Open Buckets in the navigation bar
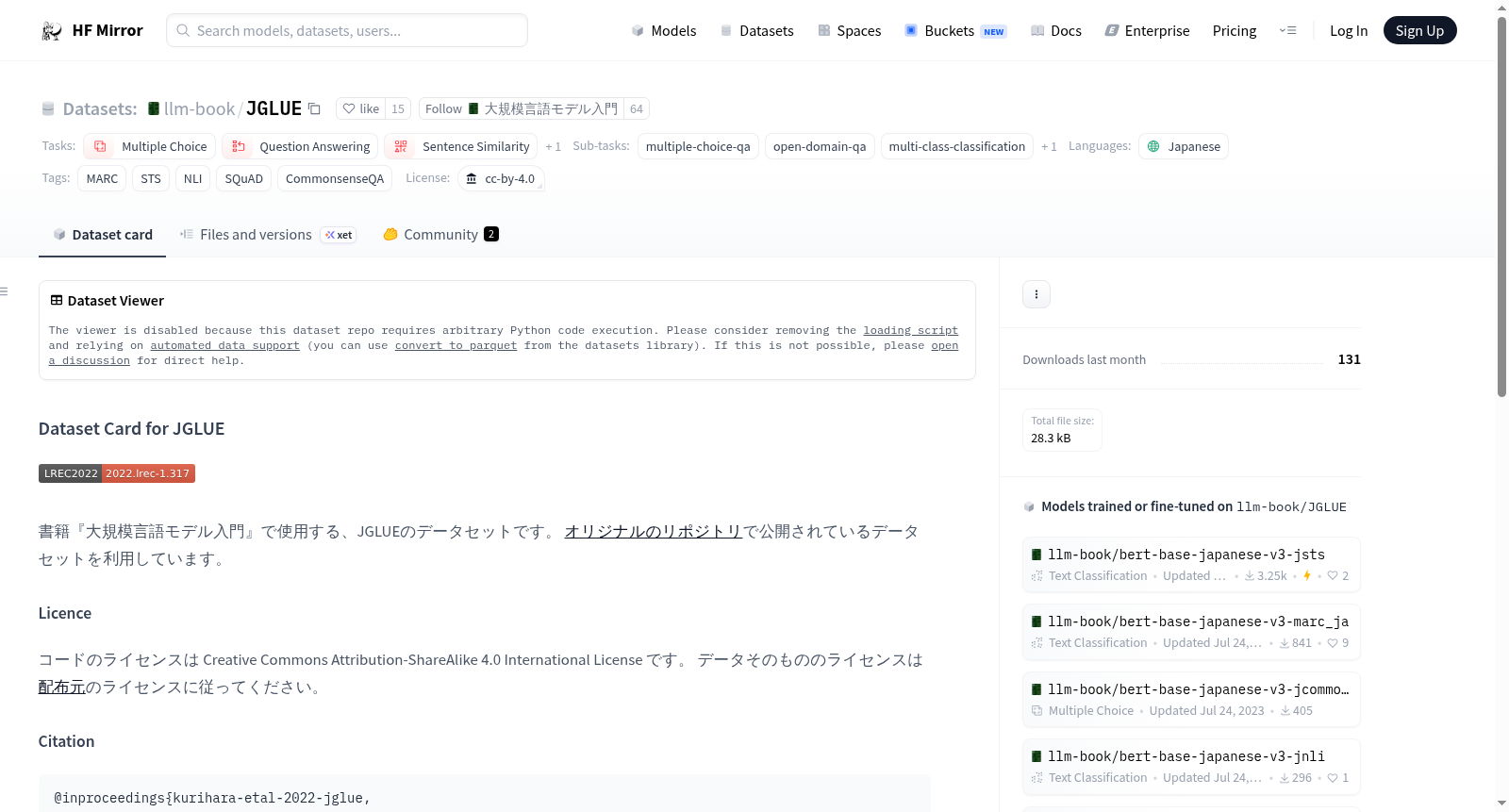The width and height of the screenshot is (1509, 812). [x=955, y=31]
